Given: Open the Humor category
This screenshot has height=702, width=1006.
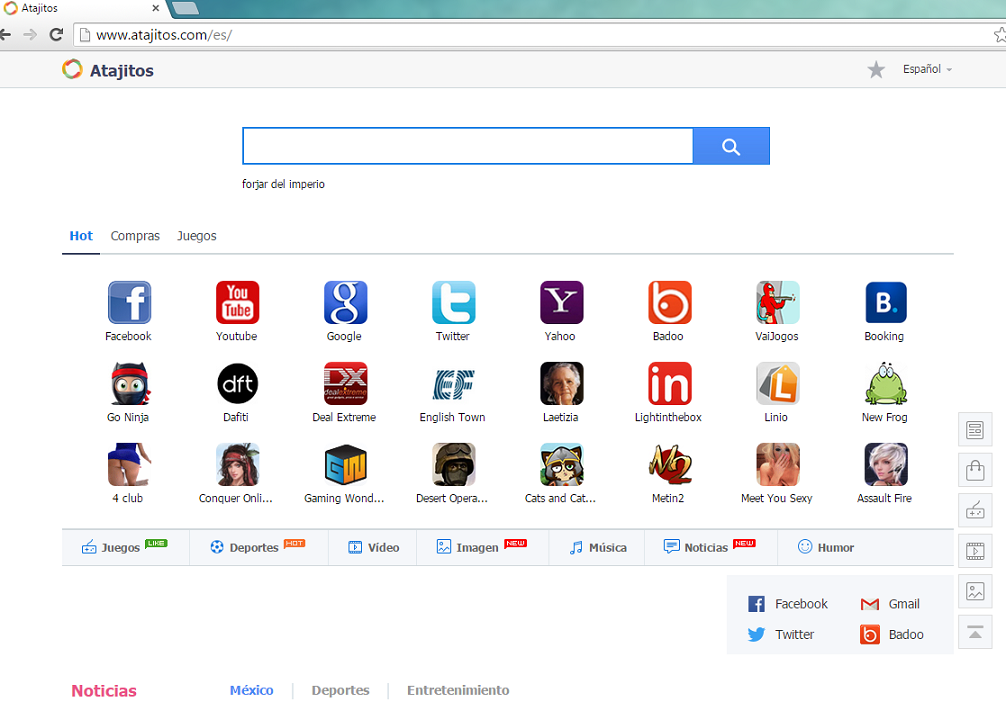Looking at the screenshot, I should tap(826, 547).
